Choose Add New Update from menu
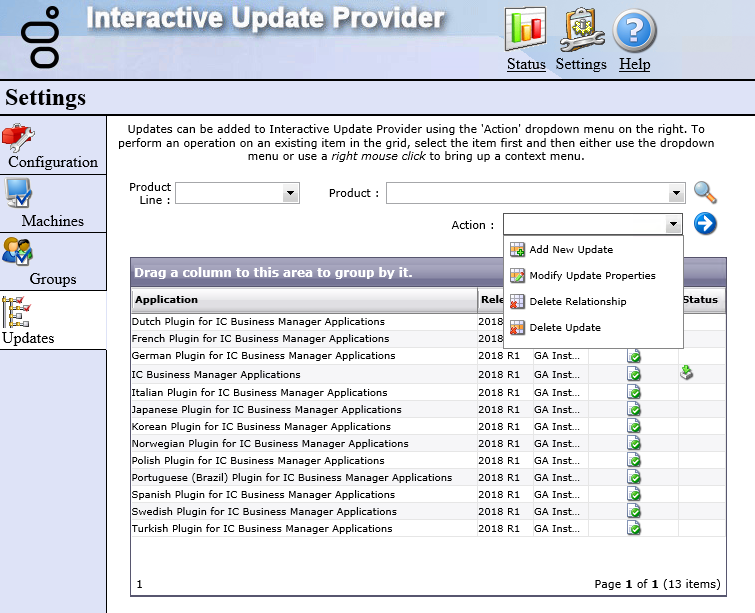The height and width of the screenshot is (613, 755). click(571, 250)
